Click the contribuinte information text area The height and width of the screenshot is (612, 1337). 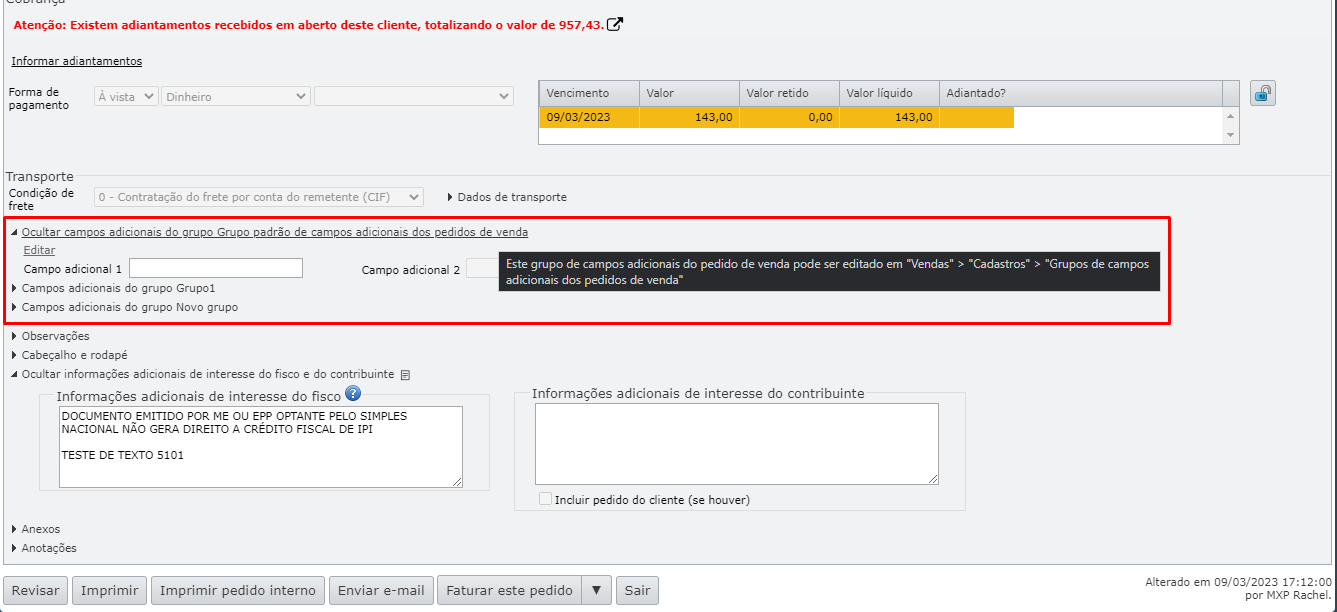[x=737, y=444]
